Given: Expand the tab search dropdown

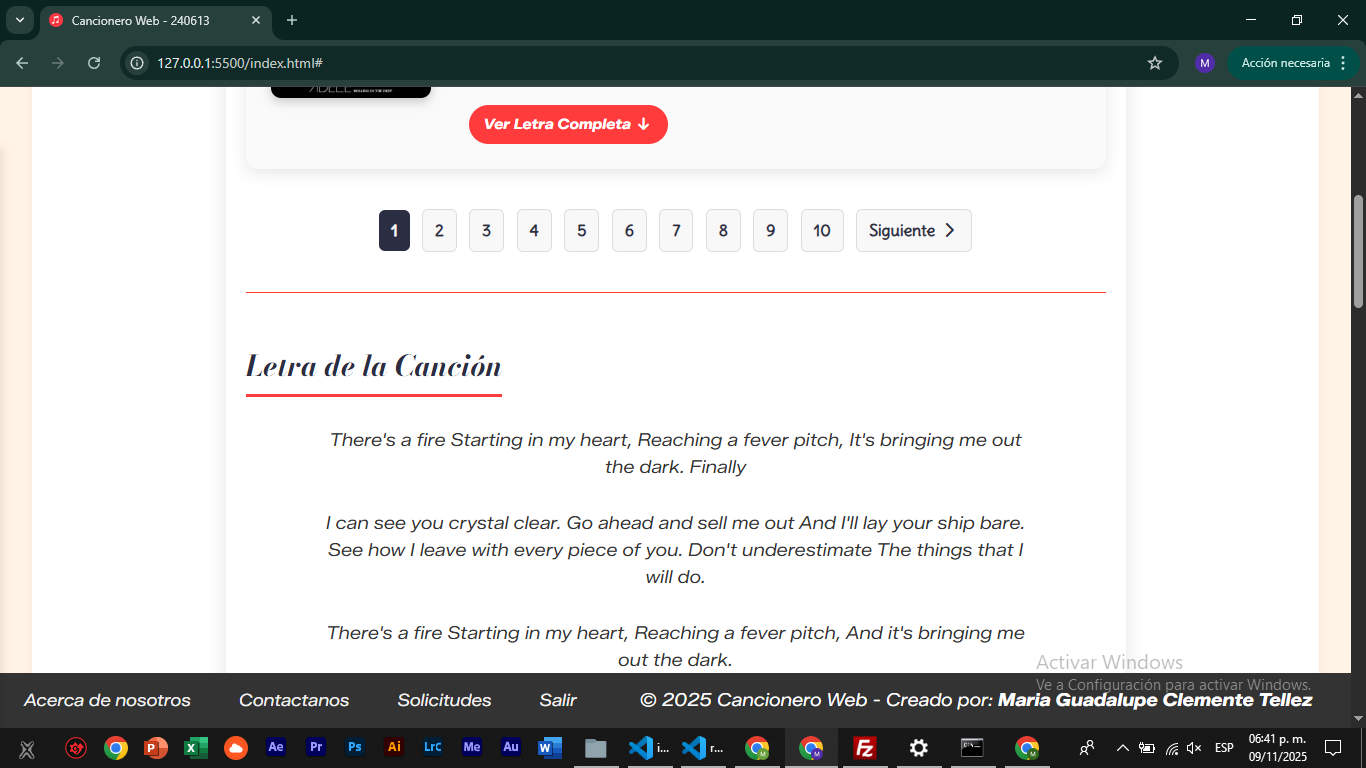Looking at the screenshot, I should click(x=19, y=20).
